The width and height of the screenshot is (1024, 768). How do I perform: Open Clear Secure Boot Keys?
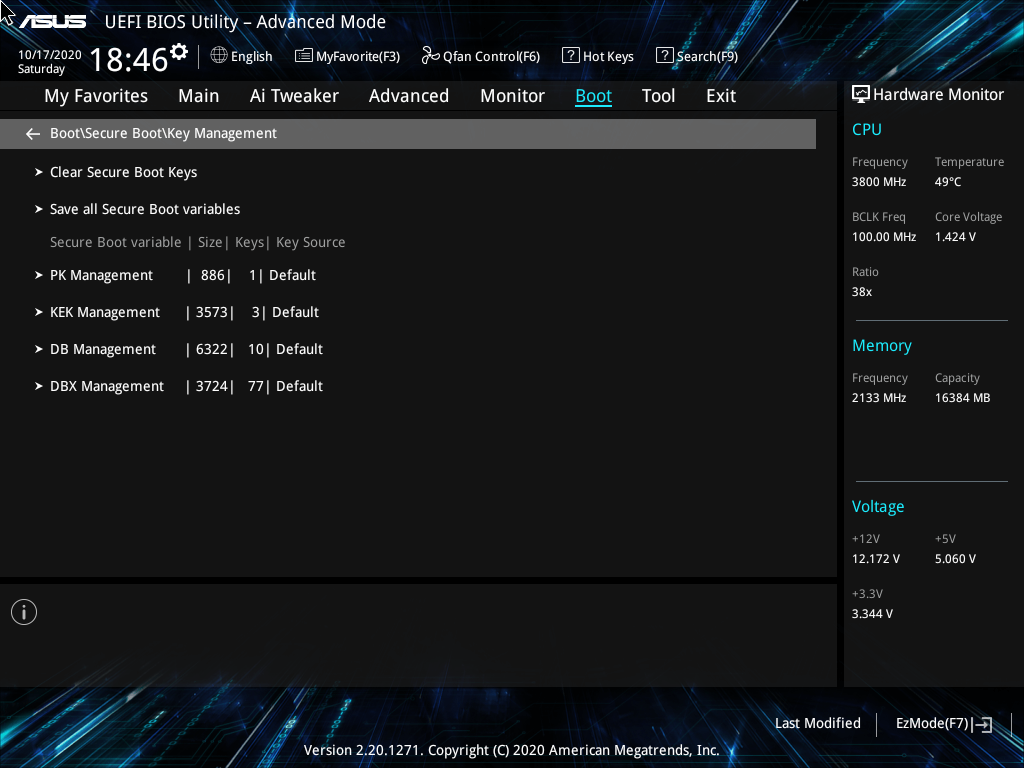(123, 172)
